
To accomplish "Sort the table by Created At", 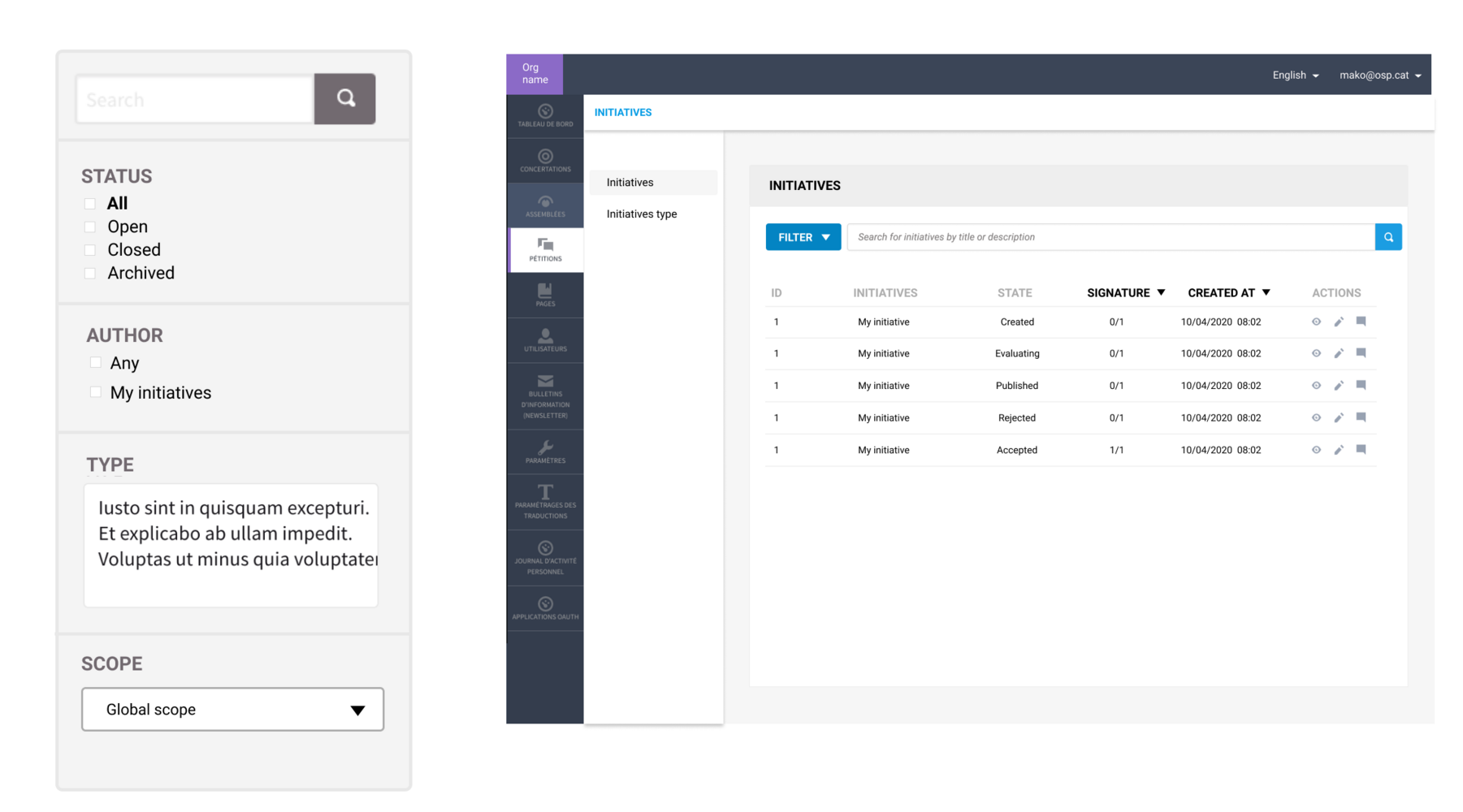I will click(x=1228, y=293).
